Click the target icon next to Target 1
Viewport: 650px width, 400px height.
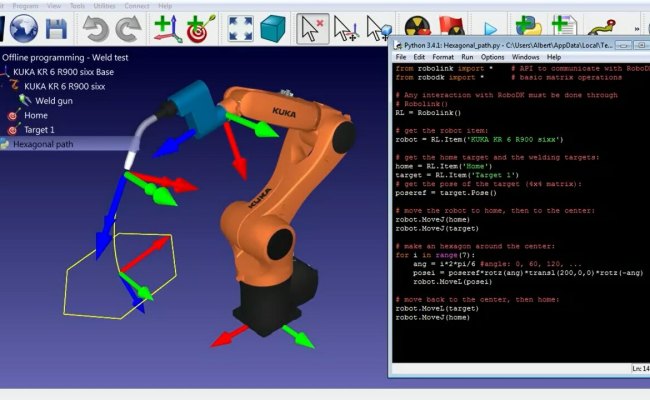click(14, 129)
